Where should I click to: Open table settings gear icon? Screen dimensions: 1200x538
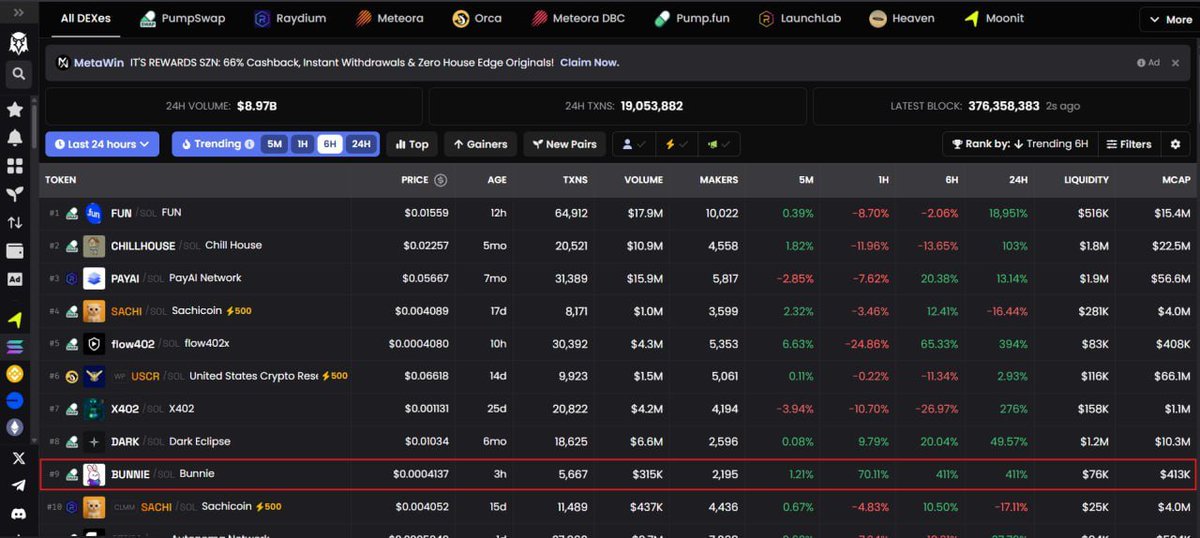point(1175,144)
